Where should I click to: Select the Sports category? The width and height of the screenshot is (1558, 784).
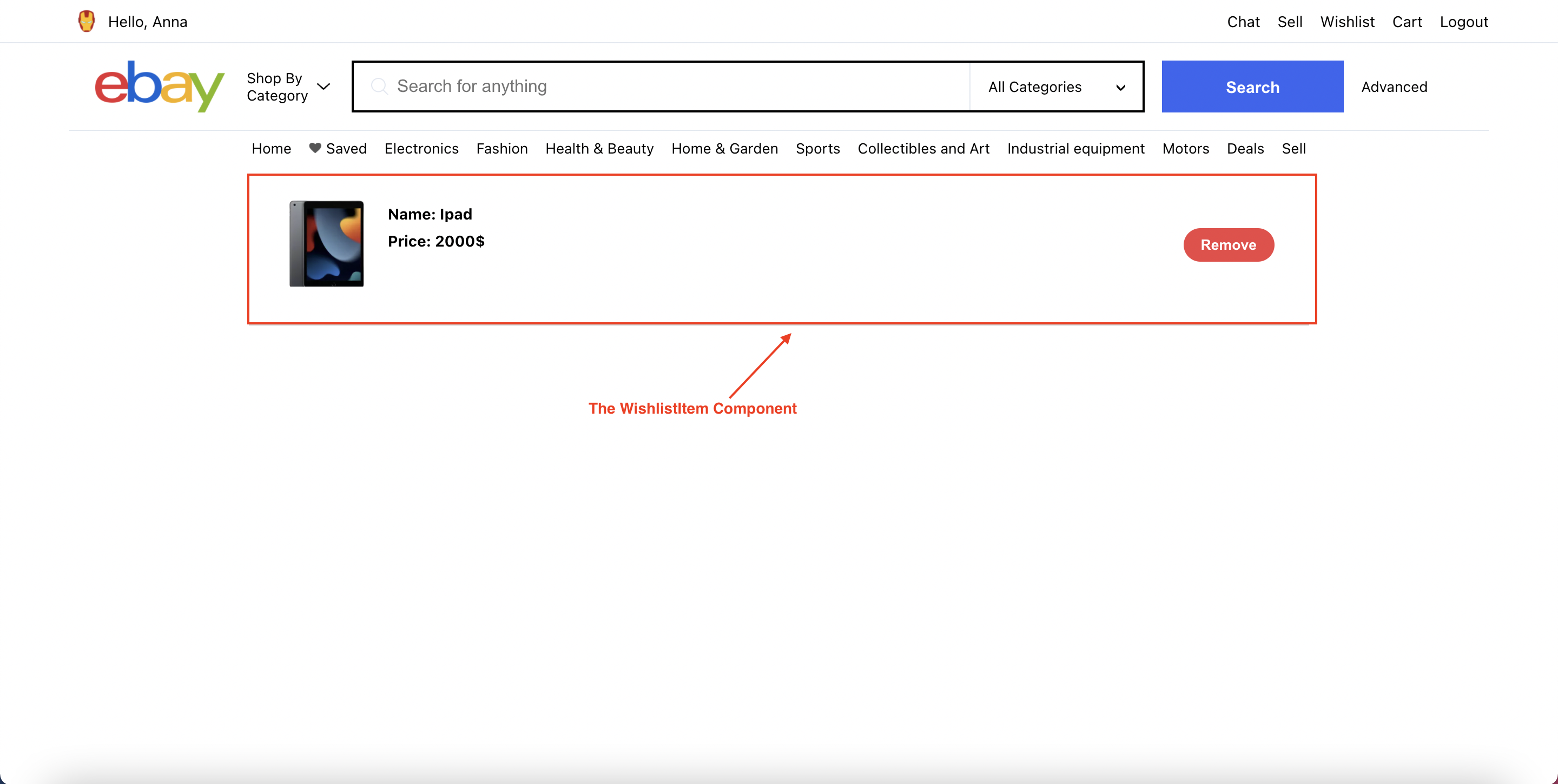[x=818, y=149]
